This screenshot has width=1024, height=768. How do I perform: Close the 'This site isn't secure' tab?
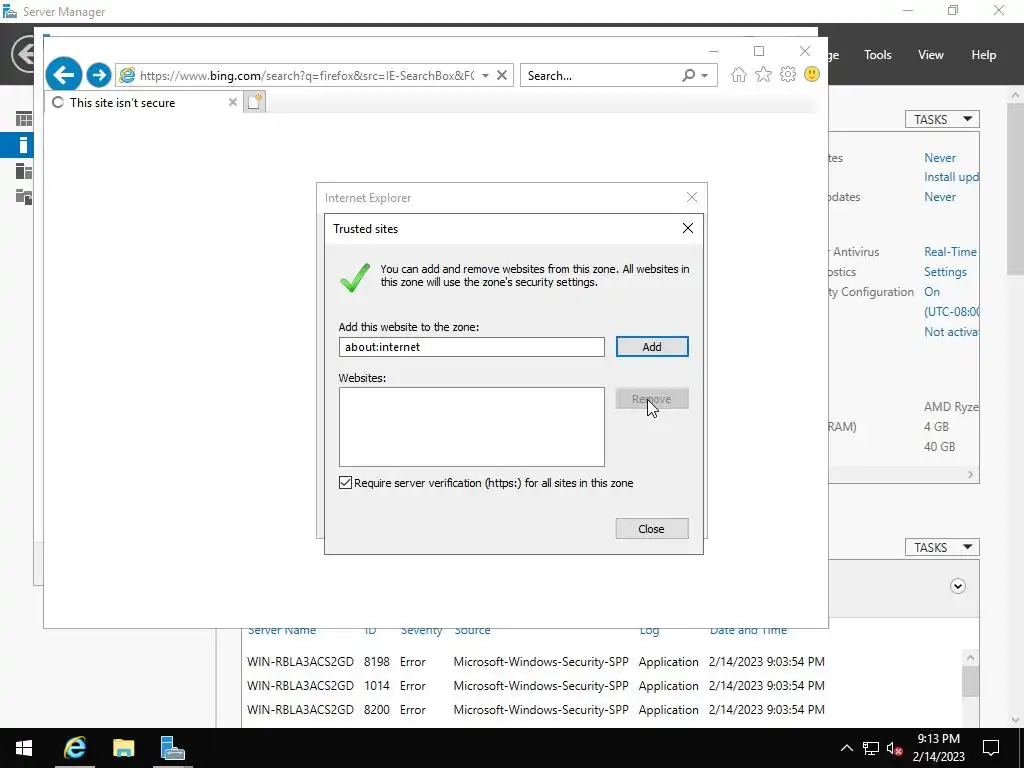pyautogui.click(x=232, y=102)
